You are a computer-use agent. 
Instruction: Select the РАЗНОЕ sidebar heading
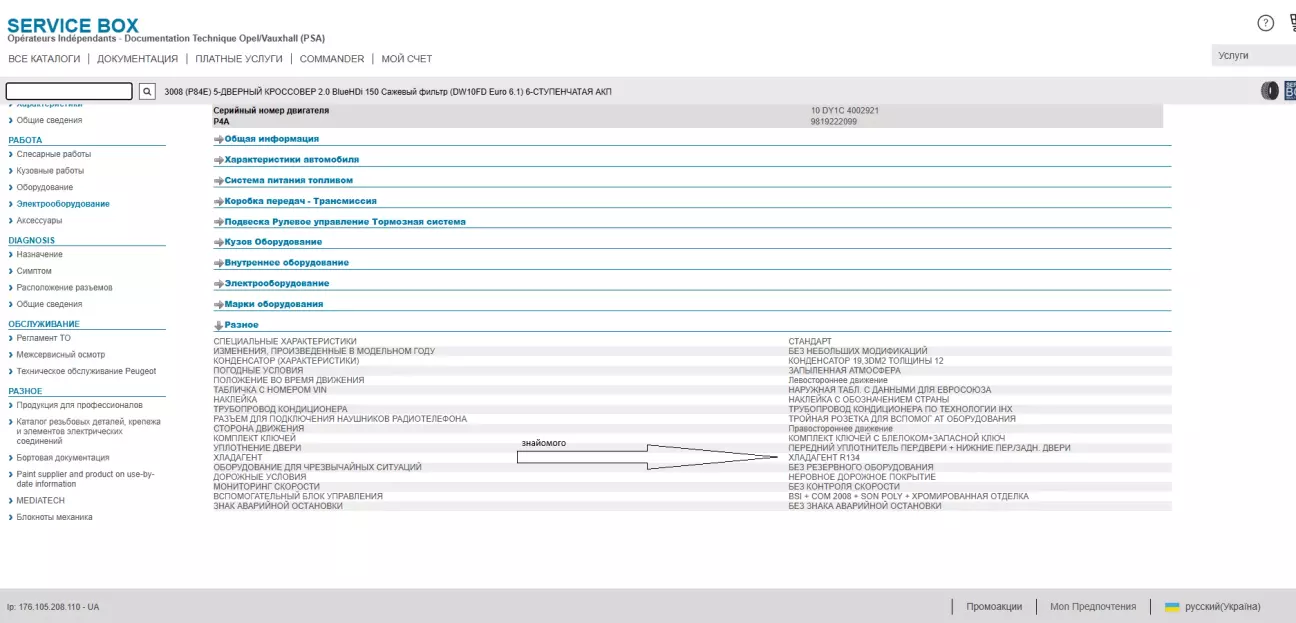pyautogui.click(x=25, y=391)
